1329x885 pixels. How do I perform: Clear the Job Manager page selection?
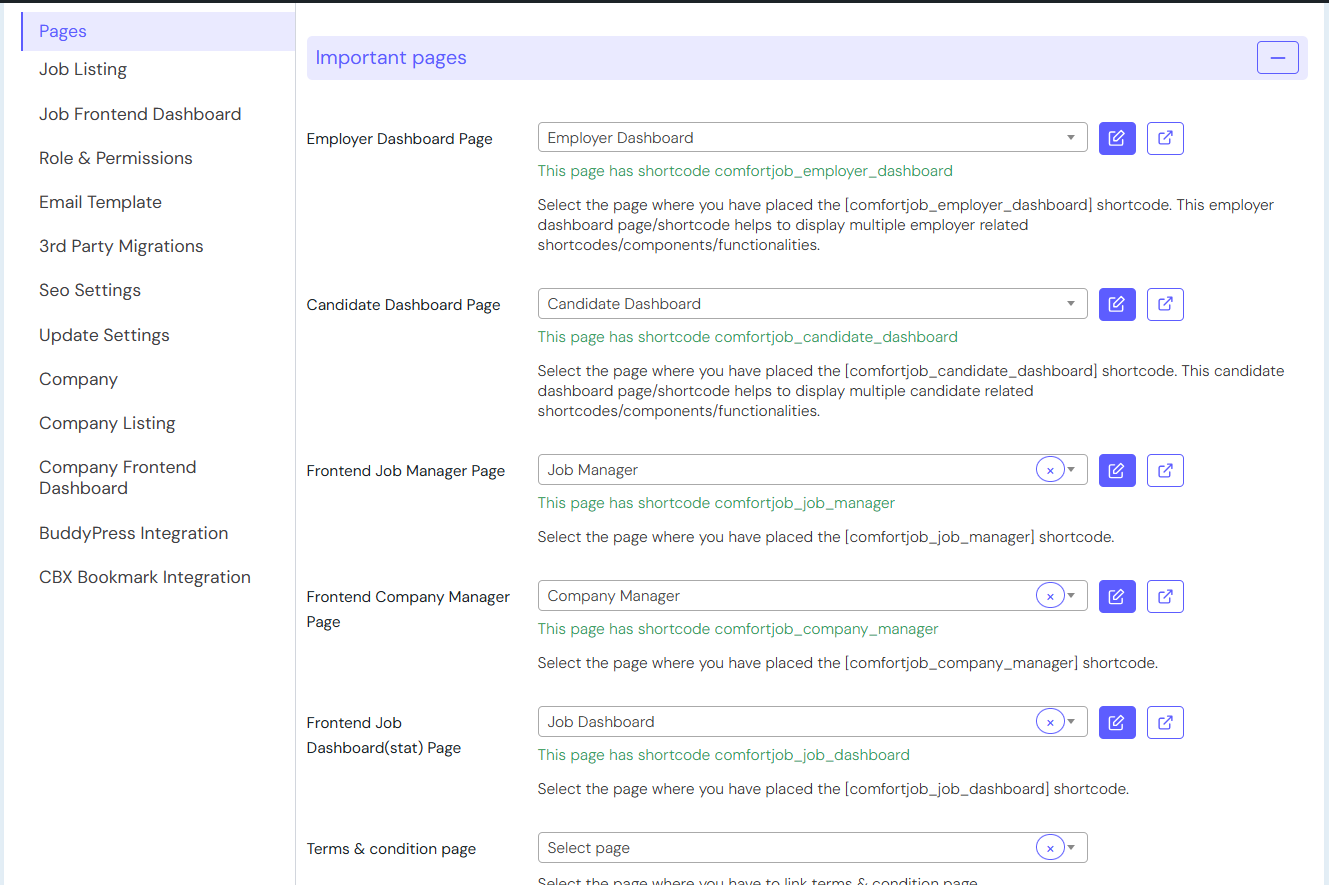pos(1049,470)
